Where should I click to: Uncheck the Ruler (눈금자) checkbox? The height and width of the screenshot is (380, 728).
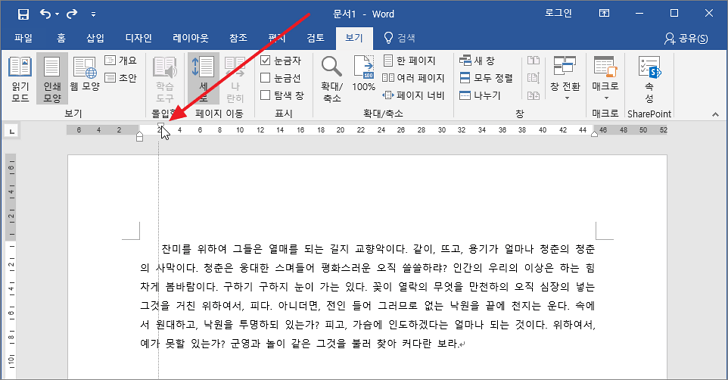point(265,60)
